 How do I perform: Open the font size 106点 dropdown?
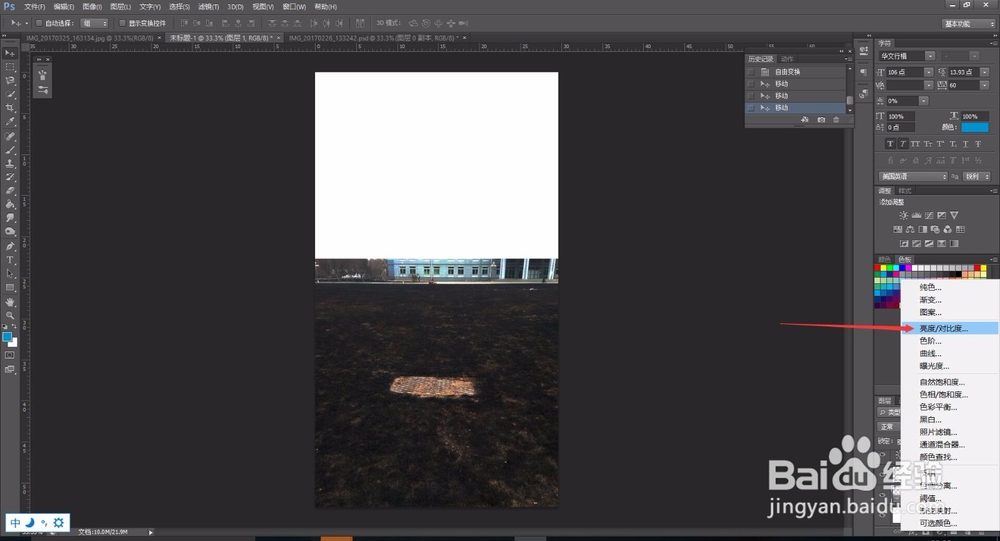pyautogui.click(x=929, y=72)
